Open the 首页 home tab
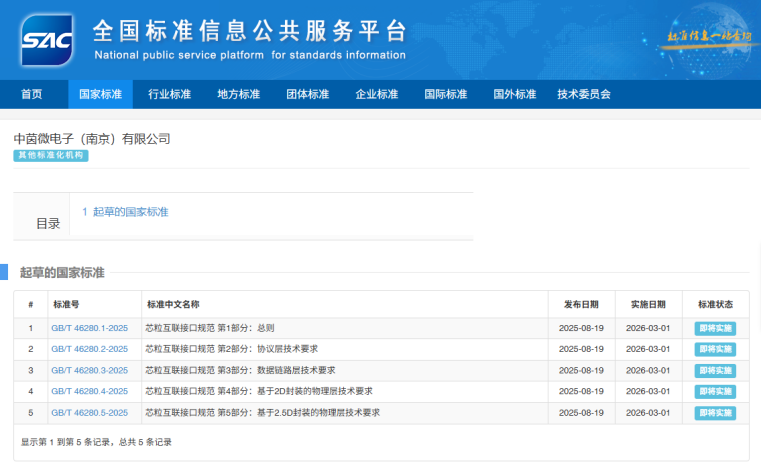 coord(32,94)
